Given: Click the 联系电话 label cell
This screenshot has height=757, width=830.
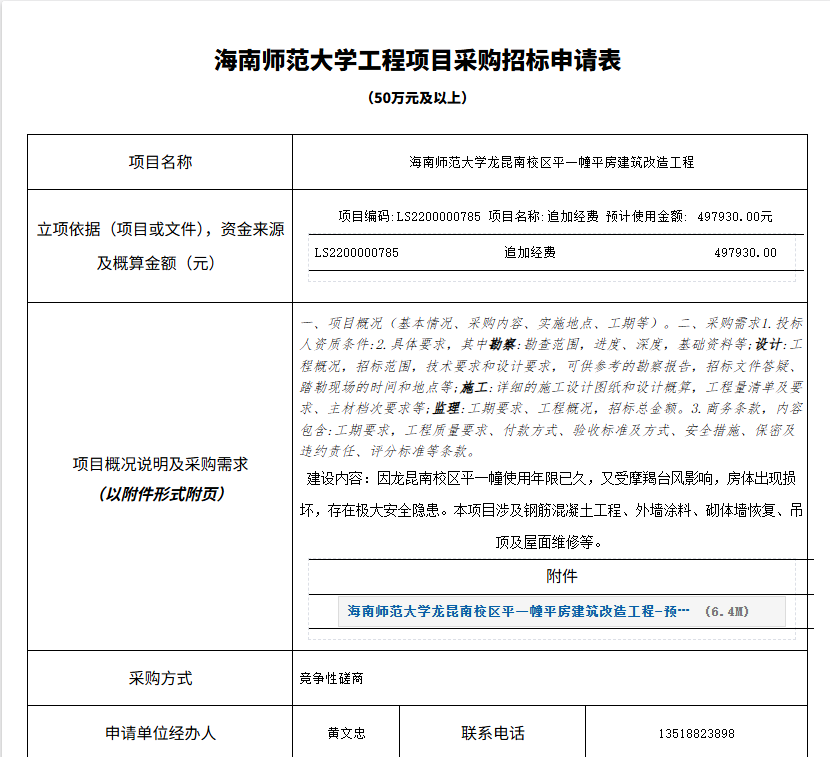Looking at the screenshot, I should pyautogui.click(x=493, y=733).
